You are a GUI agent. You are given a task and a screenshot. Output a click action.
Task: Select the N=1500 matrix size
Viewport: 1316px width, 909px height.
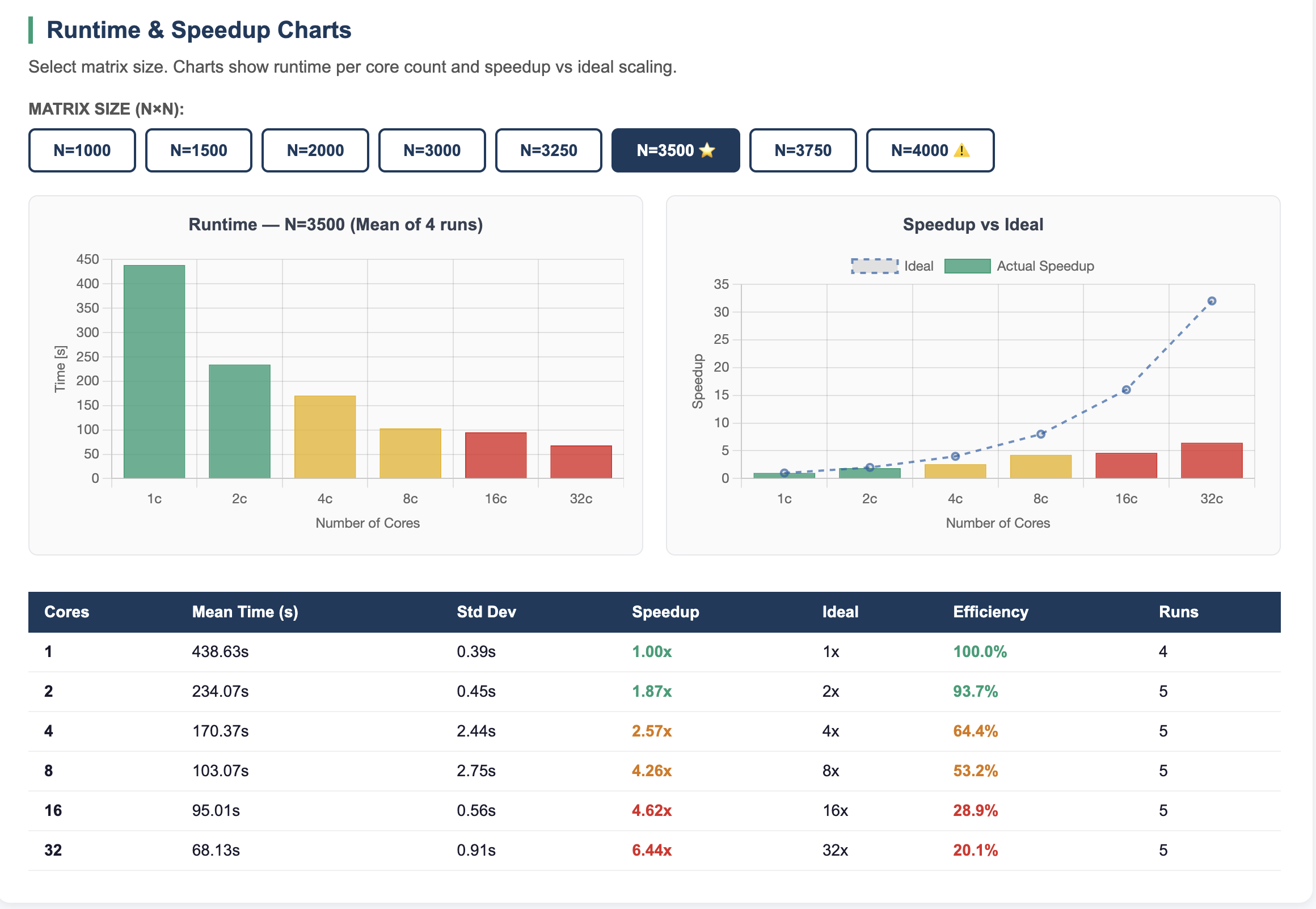point(199,150)
